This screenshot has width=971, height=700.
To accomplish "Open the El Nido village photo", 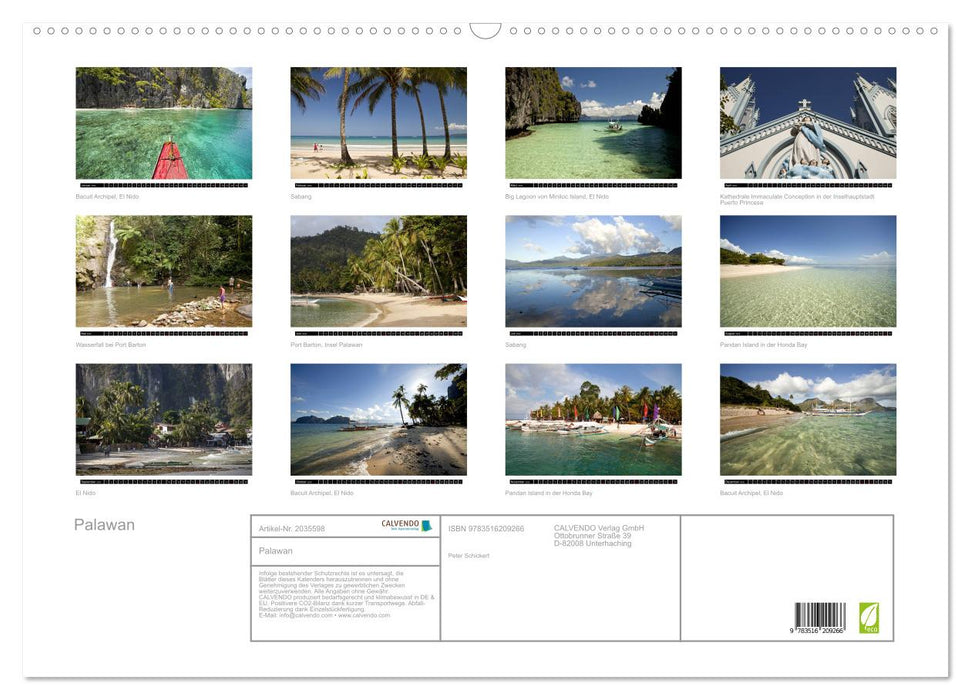I will coord(164,420).
